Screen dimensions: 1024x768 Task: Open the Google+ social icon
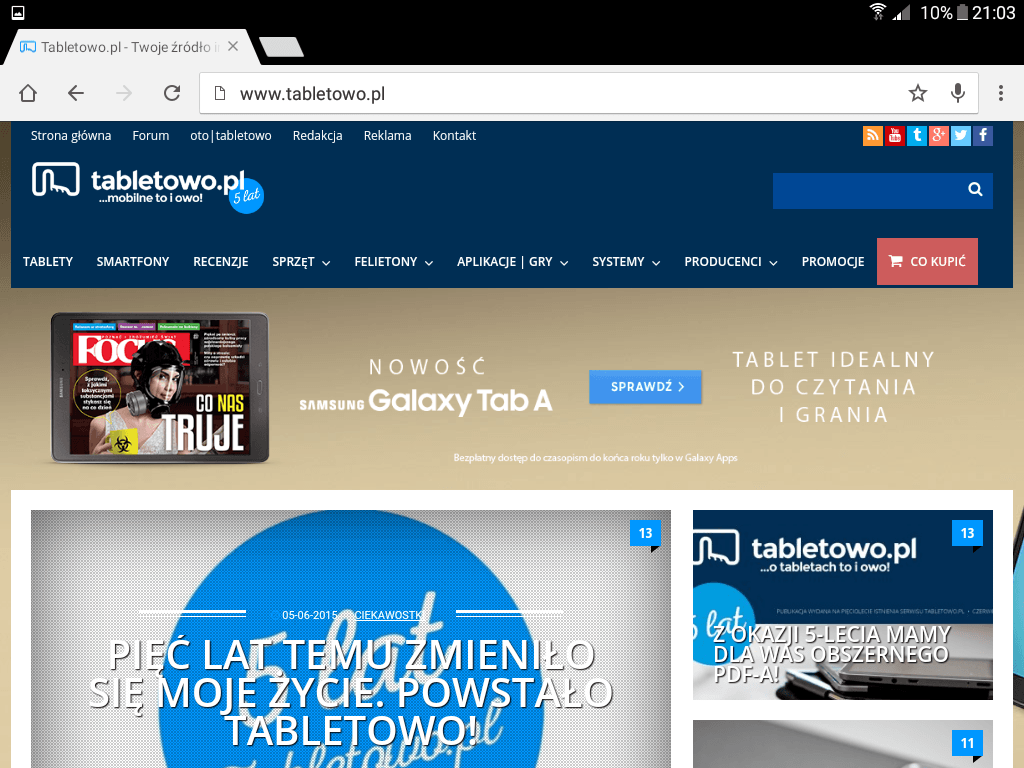point(938,136)
